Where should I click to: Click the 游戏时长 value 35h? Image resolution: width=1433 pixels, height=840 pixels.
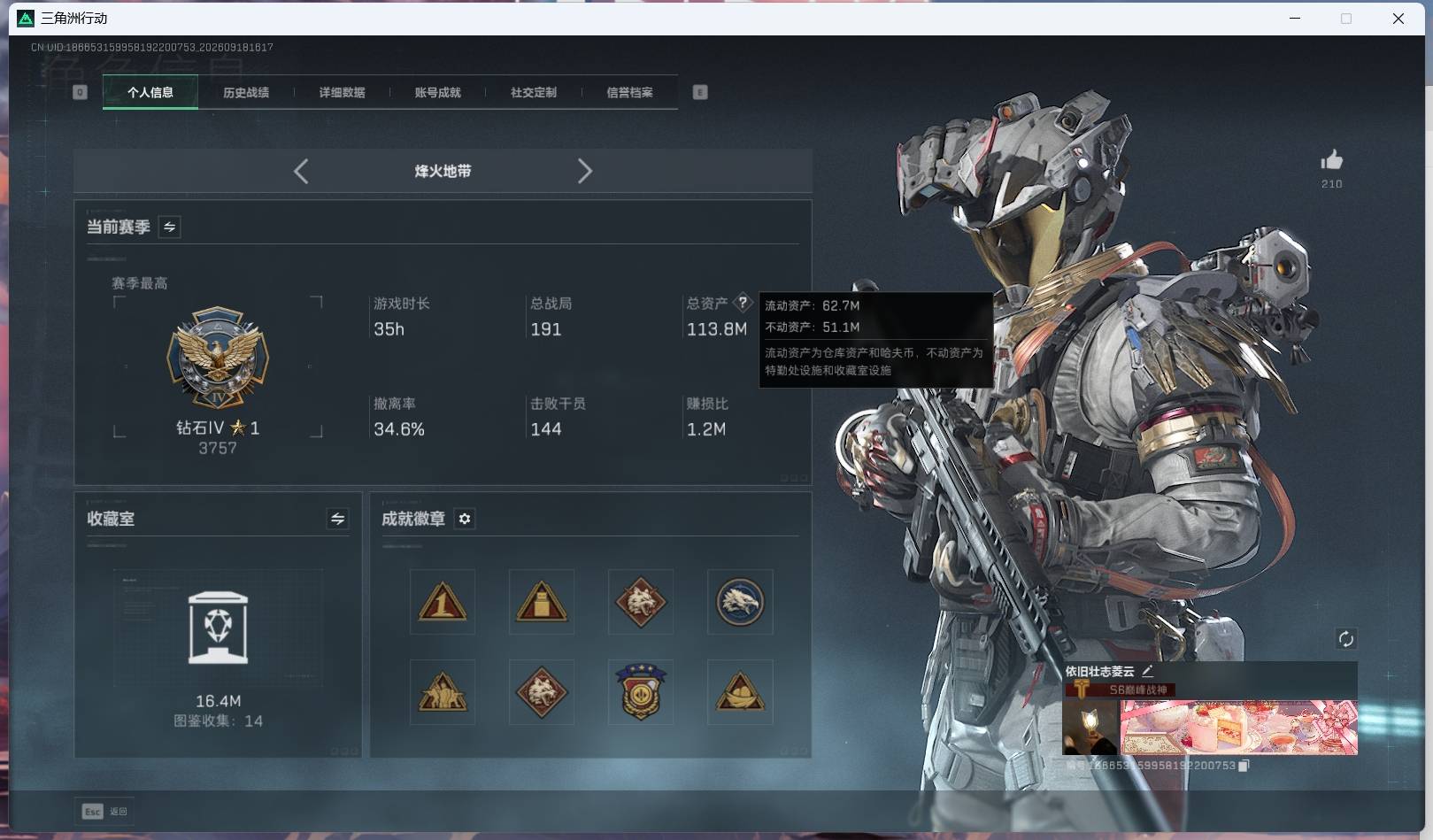click(x=389, y=329)
